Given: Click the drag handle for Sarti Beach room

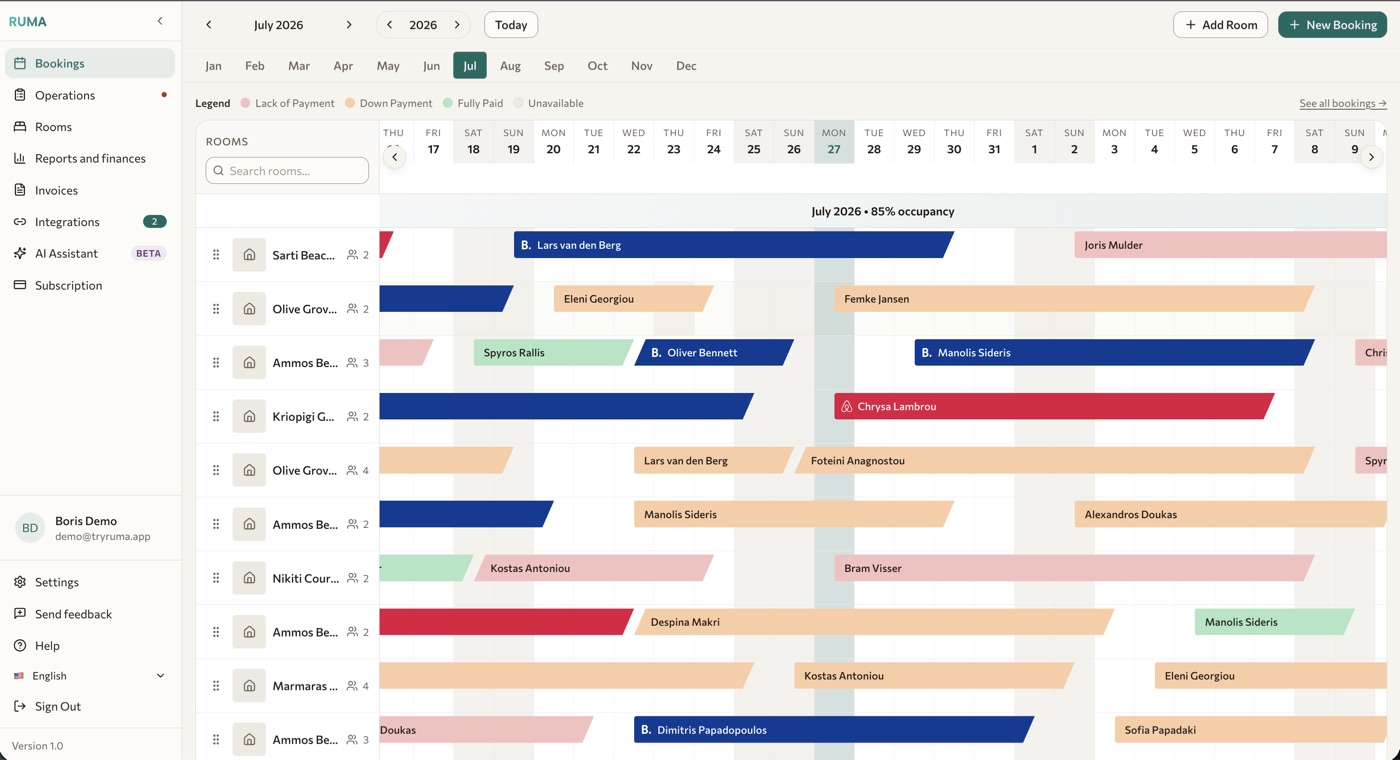Looking at the screenshot, I should click(216, 255).
